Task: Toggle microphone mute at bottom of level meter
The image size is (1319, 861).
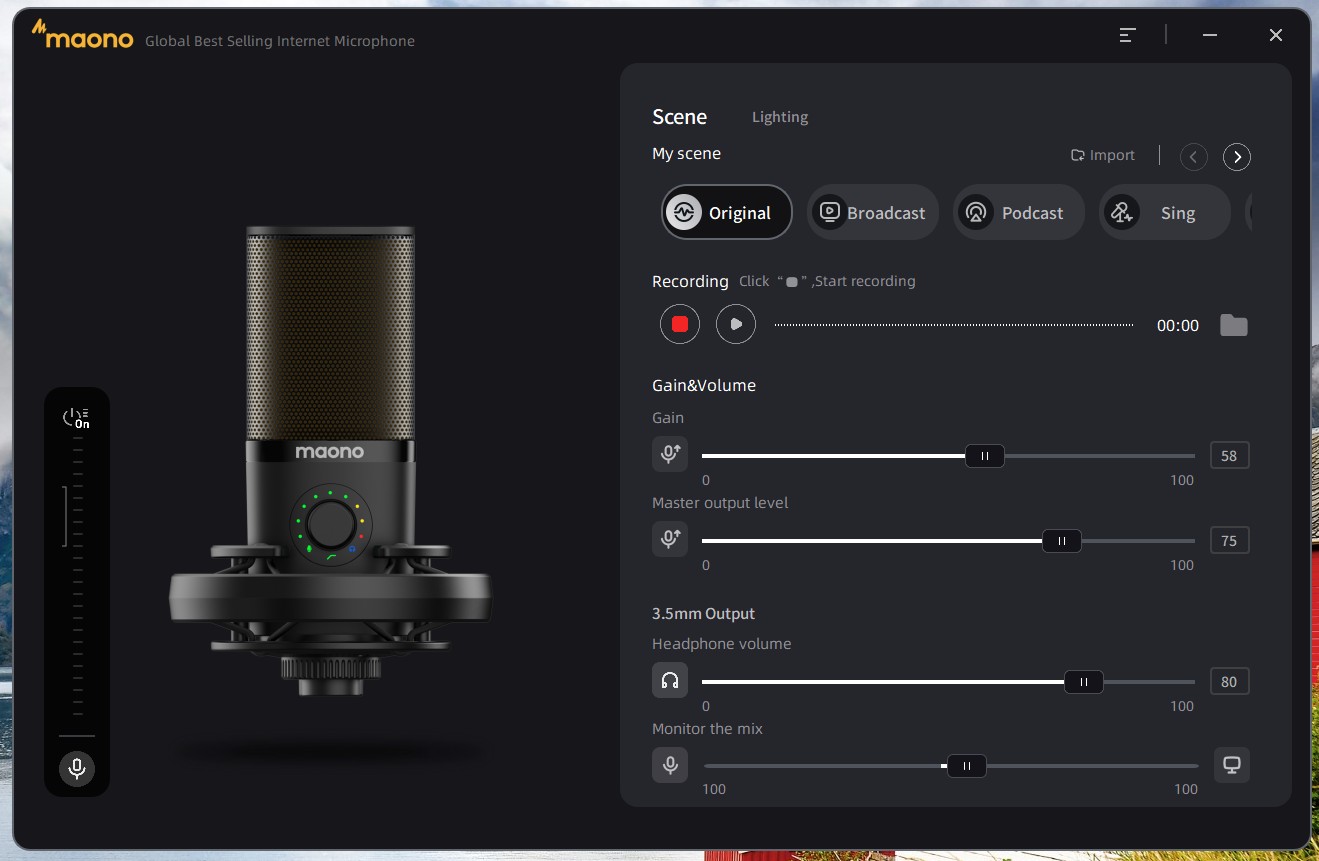Action: tap(76, 768)
